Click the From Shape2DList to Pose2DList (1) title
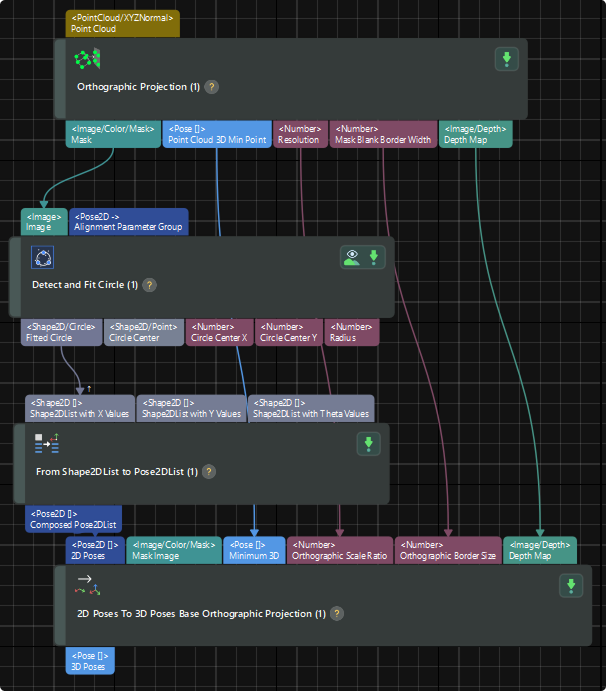 (117, 472)
